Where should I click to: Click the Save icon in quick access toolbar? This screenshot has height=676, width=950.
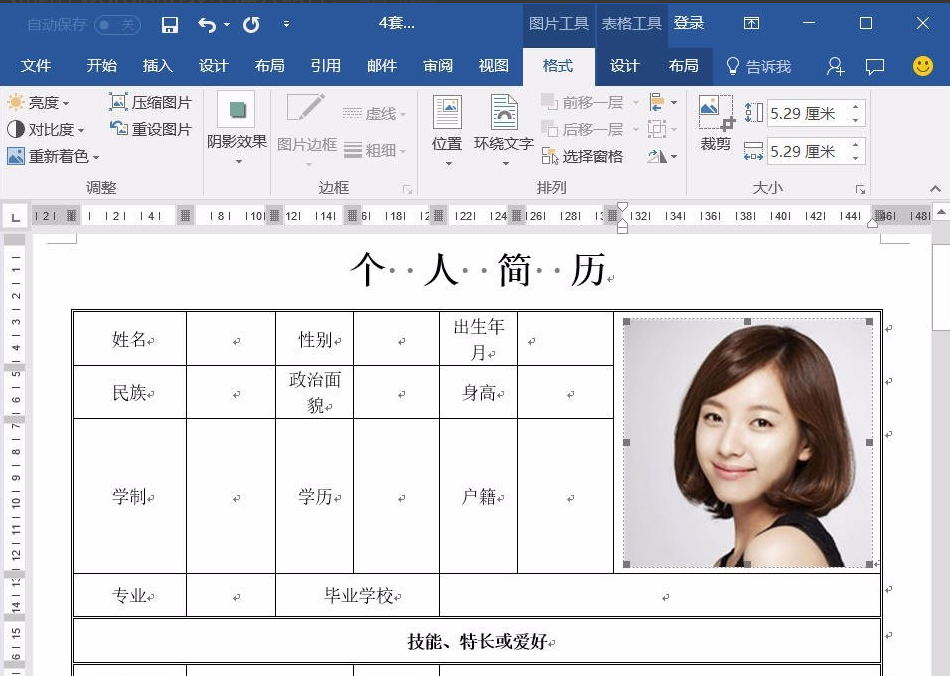(x=170, y=25)
